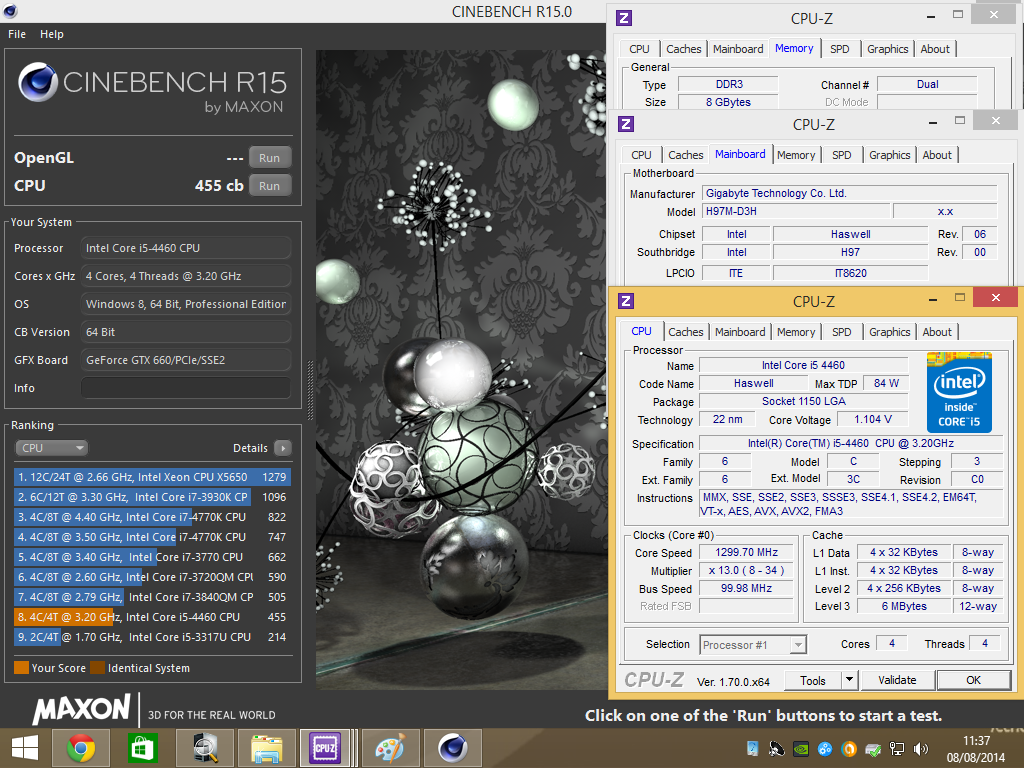The image size is (1024, 768).
Task: Click the blue device tray icon
Action: point(752,749)
